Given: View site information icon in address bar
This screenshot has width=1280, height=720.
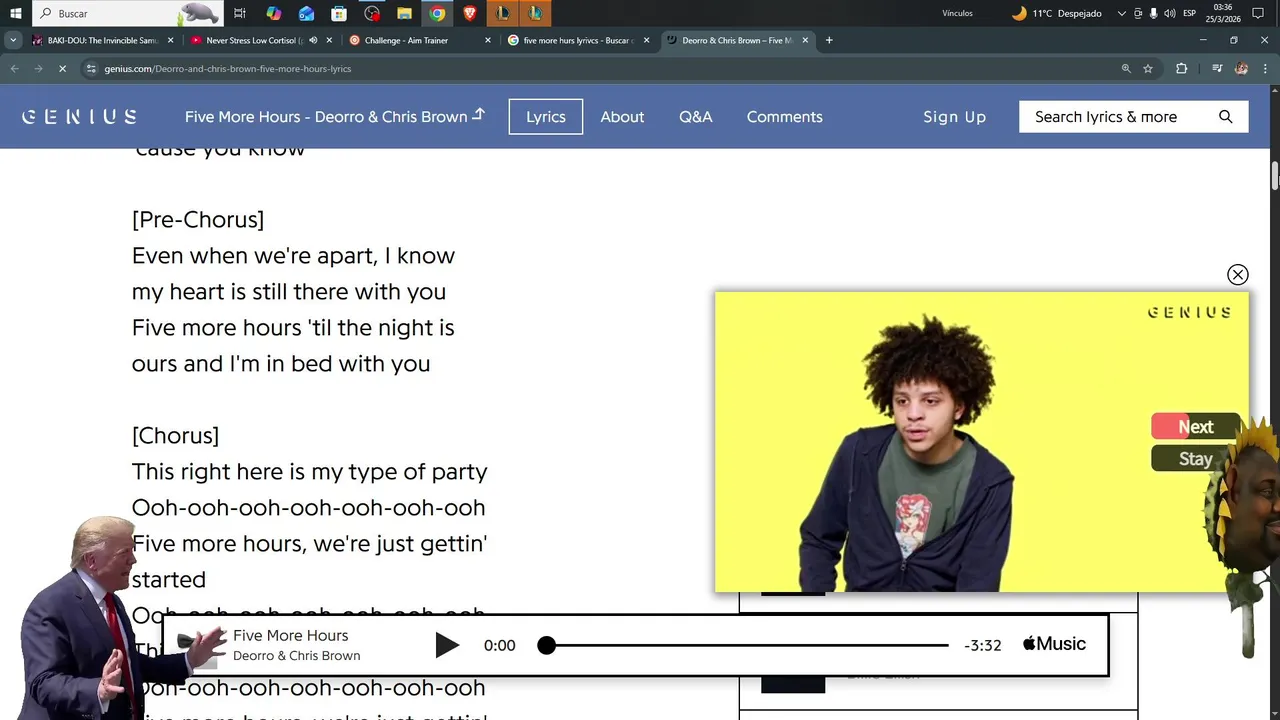Looking at the screenshot, I should click(x=91, y=68).
